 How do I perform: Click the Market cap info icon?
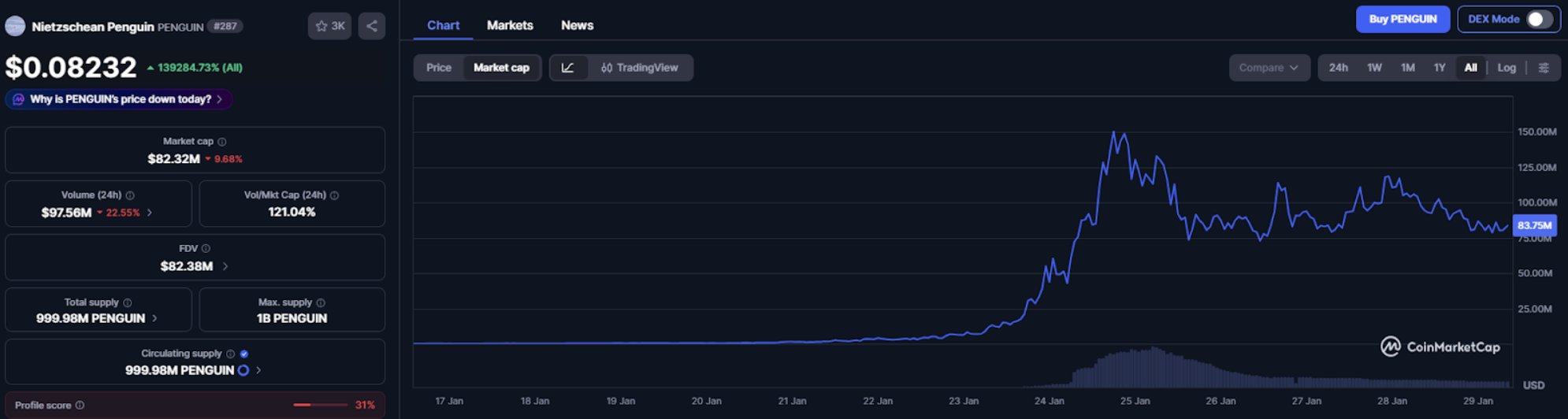222,142
